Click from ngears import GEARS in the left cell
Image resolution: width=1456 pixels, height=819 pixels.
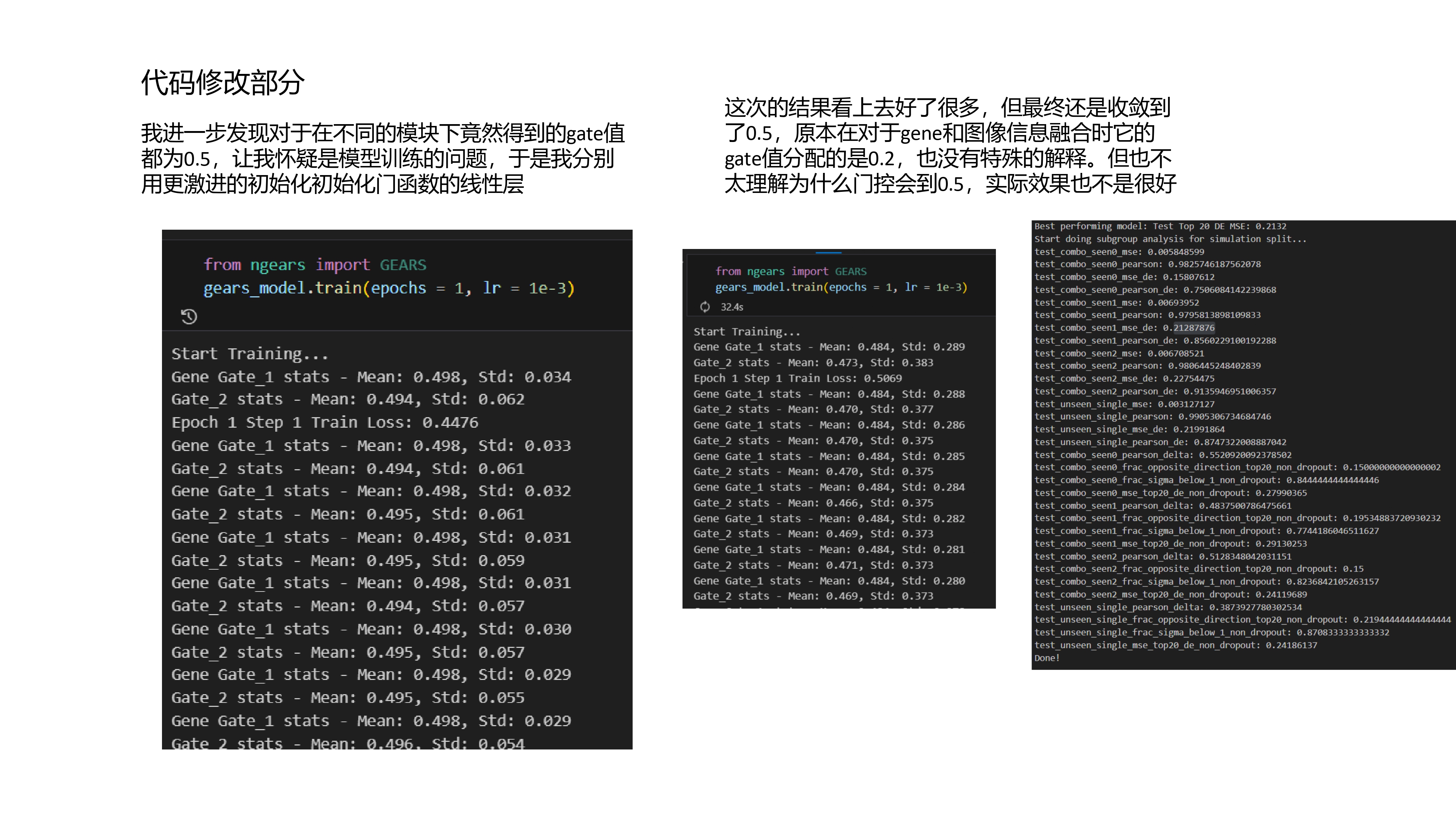click(x=315, y=265)
